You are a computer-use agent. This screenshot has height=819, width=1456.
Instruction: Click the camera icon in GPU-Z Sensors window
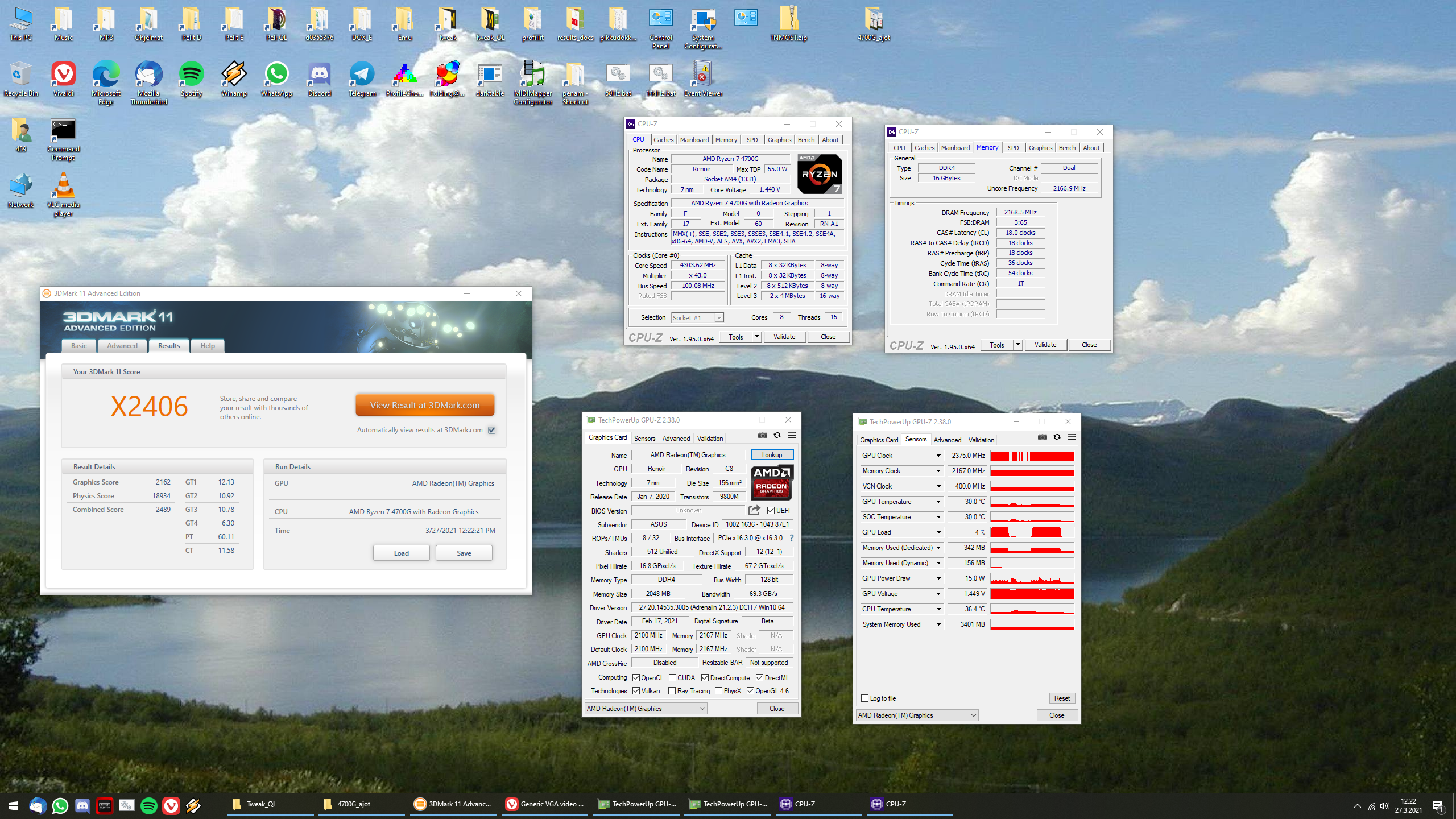(1042, 437)
